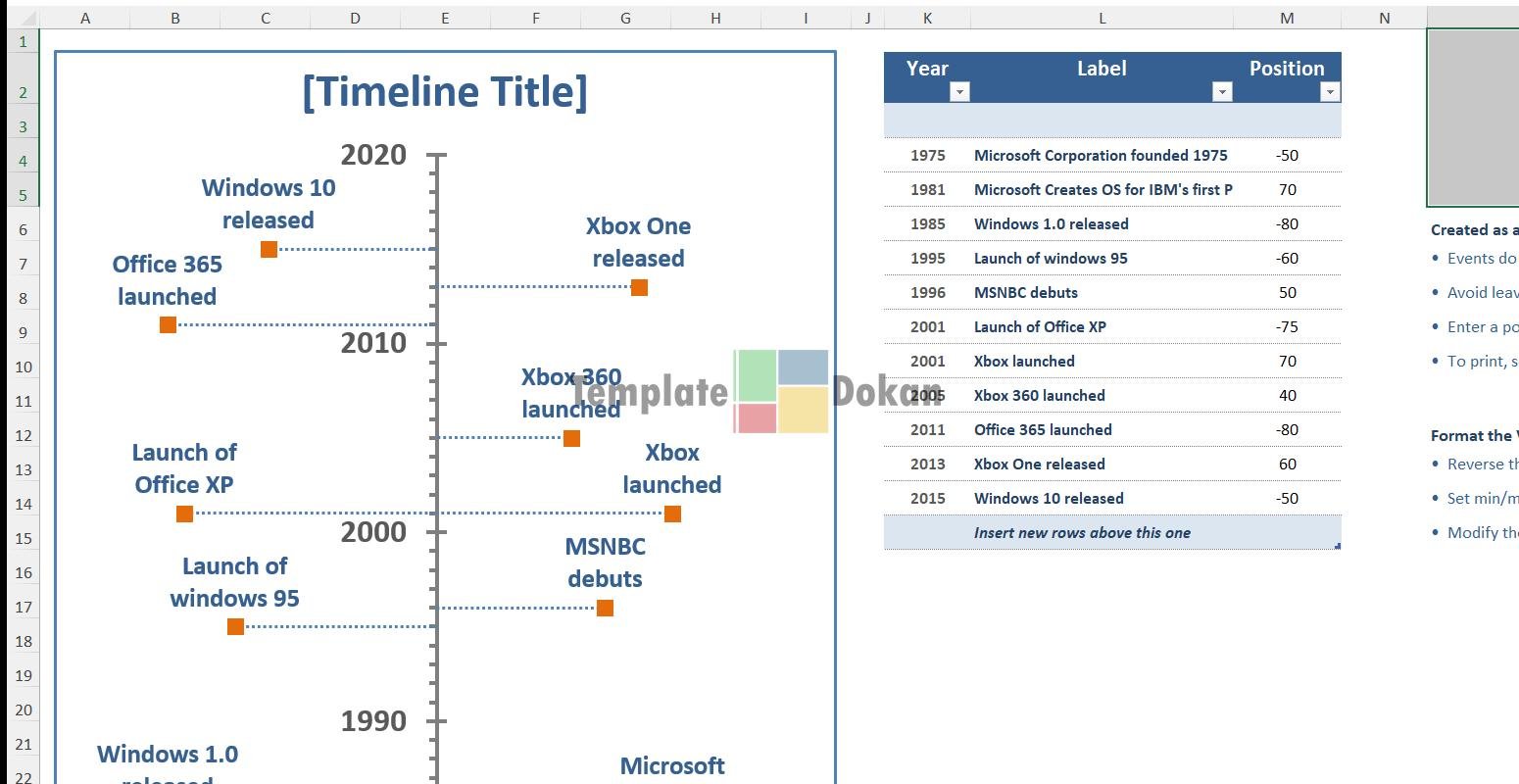Screen dimensions: 1519x784
Task: Click the table resize handle at bottom-right corner
Action: pyautogui.click(x=1338, y=546)
